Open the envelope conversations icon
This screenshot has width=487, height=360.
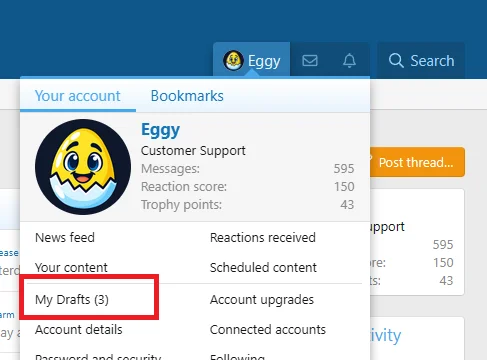[x=310, y=61]
